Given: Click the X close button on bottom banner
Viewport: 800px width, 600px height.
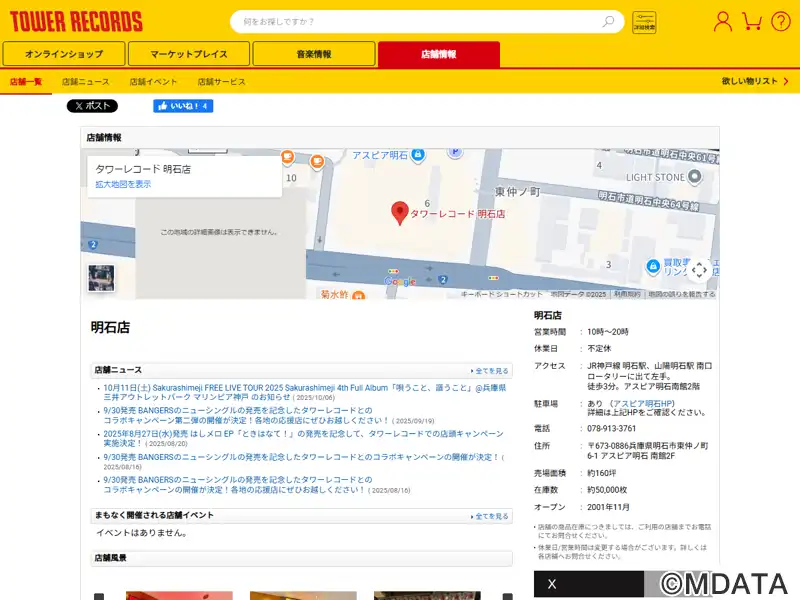Looking at the screenshot, I should tap(552, 584).
